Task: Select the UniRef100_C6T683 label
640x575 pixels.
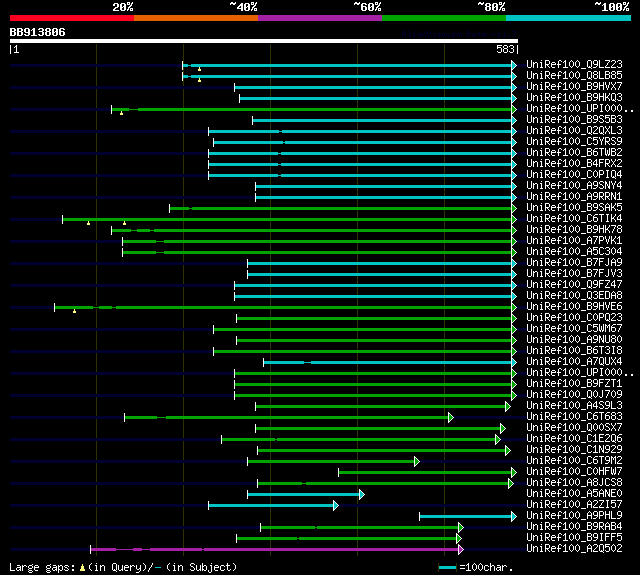Action: tap(574, 417)
